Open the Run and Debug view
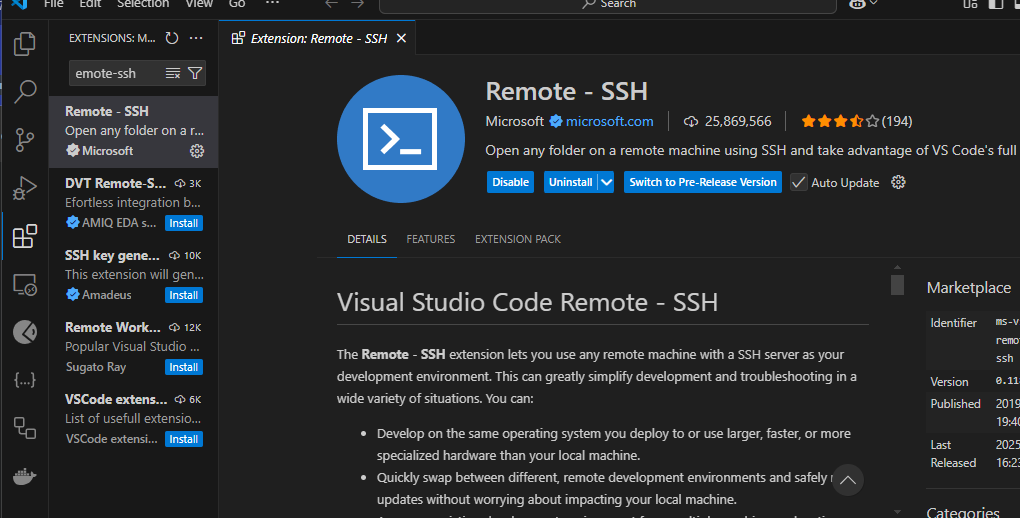This screenshot has height=518, width=1020. click(25, 188)
